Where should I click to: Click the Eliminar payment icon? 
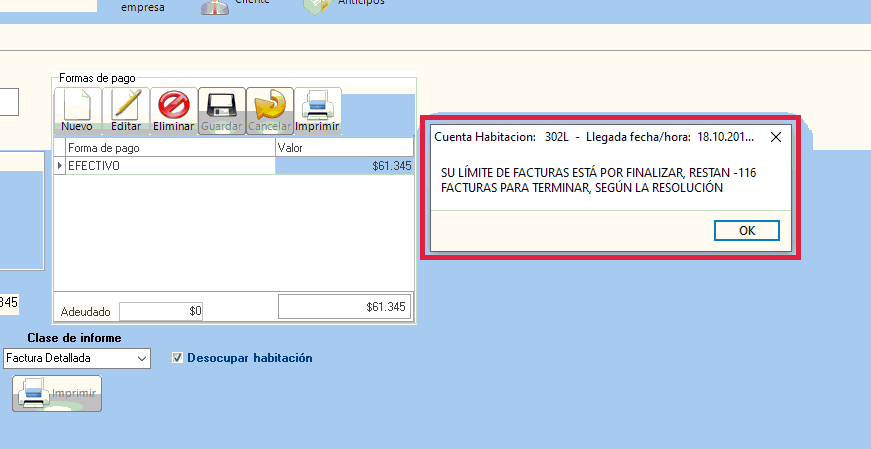[174, 110]
